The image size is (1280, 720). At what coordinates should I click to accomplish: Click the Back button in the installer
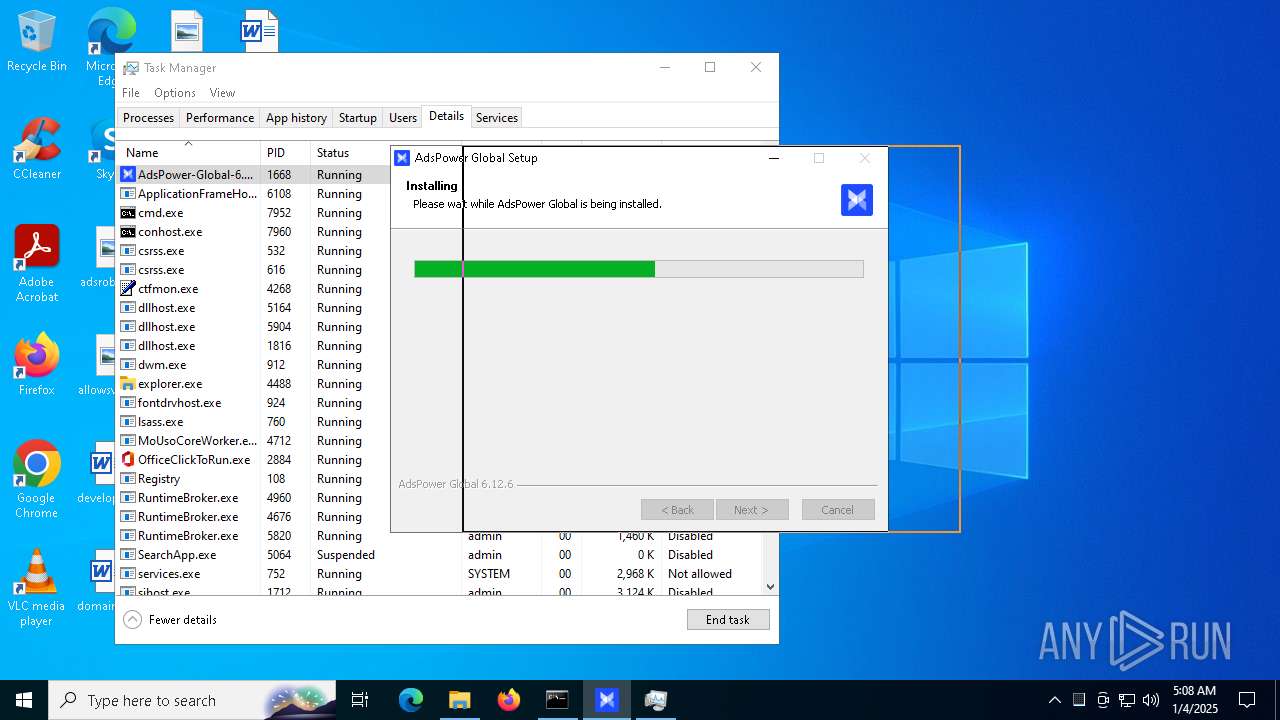(x=677, y=510)
